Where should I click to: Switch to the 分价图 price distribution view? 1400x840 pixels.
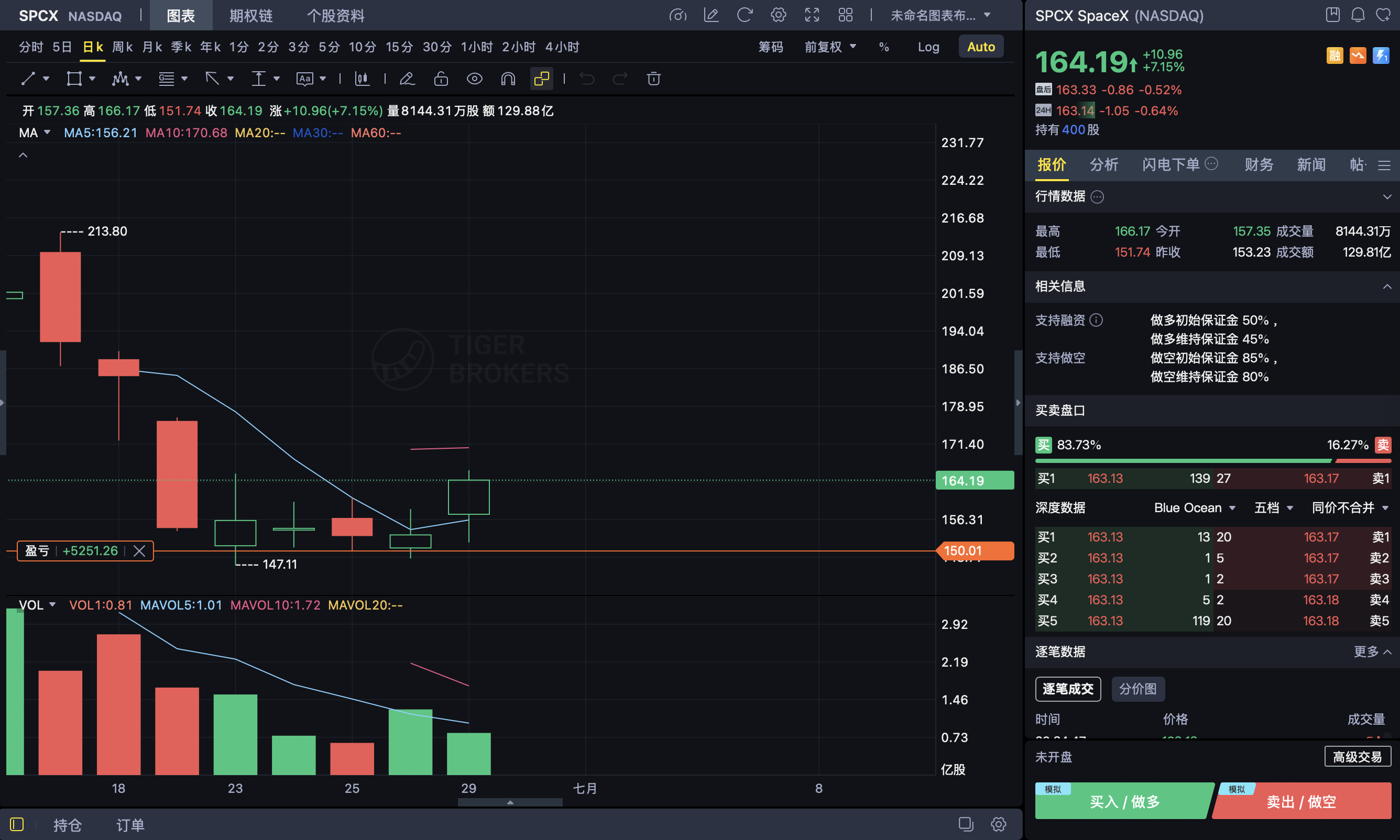click(x=1138, y=689)
